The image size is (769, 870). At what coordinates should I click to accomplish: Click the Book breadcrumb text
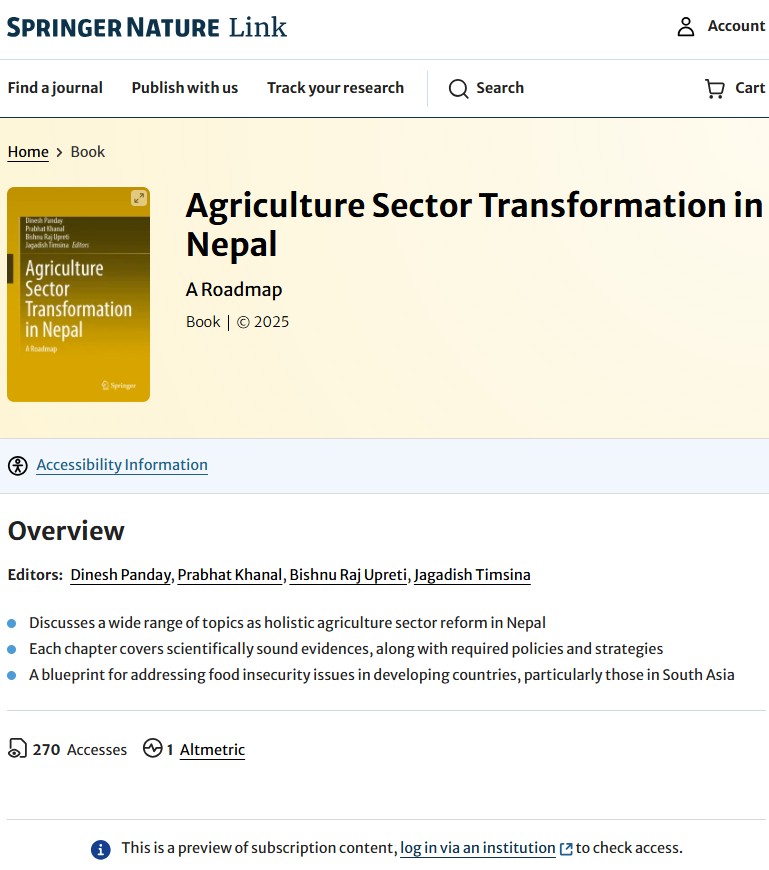(x=88, y=151)
